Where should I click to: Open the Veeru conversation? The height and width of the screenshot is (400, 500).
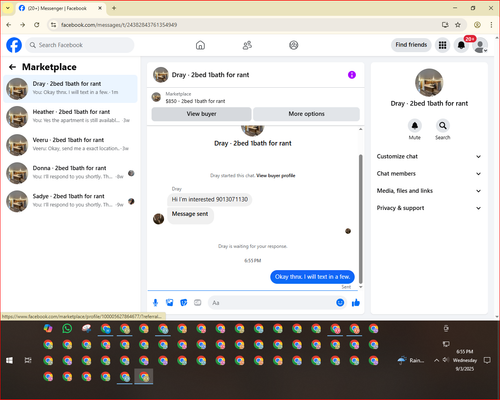click(70, 145)
